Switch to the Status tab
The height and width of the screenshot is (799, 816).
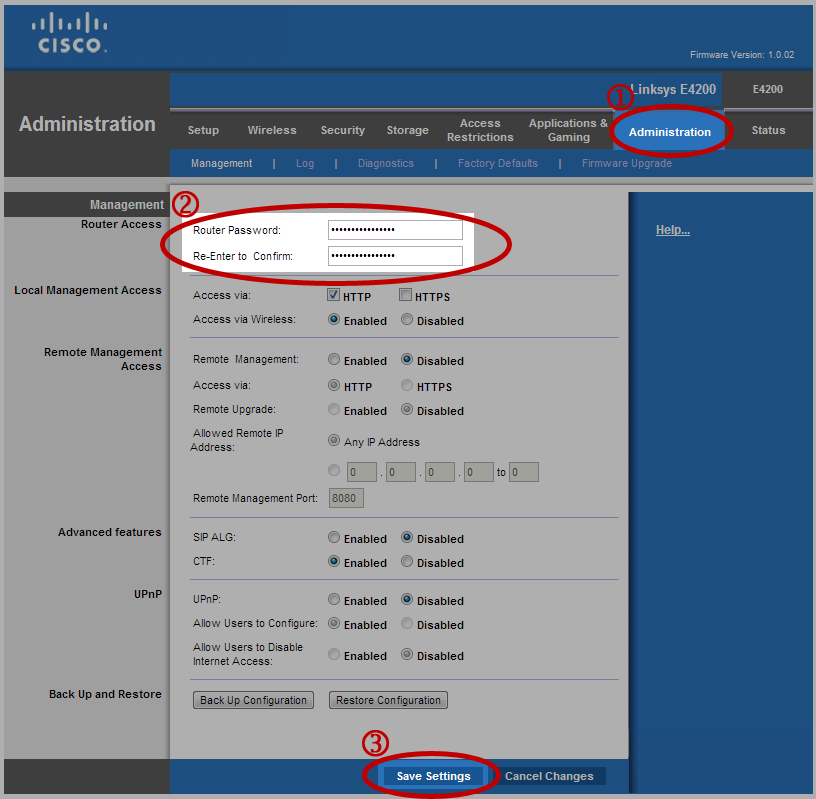pyautogui.click(x=768, y=130)
